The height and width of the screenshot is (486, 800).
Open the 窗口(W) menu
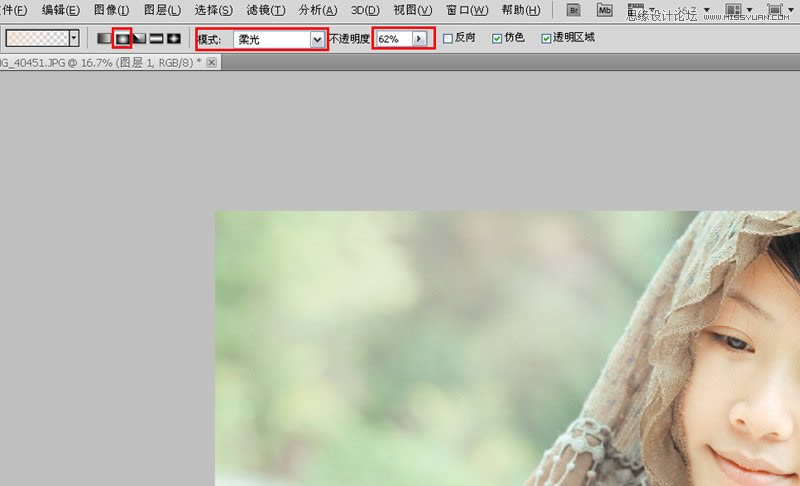(x=467, y=10)
